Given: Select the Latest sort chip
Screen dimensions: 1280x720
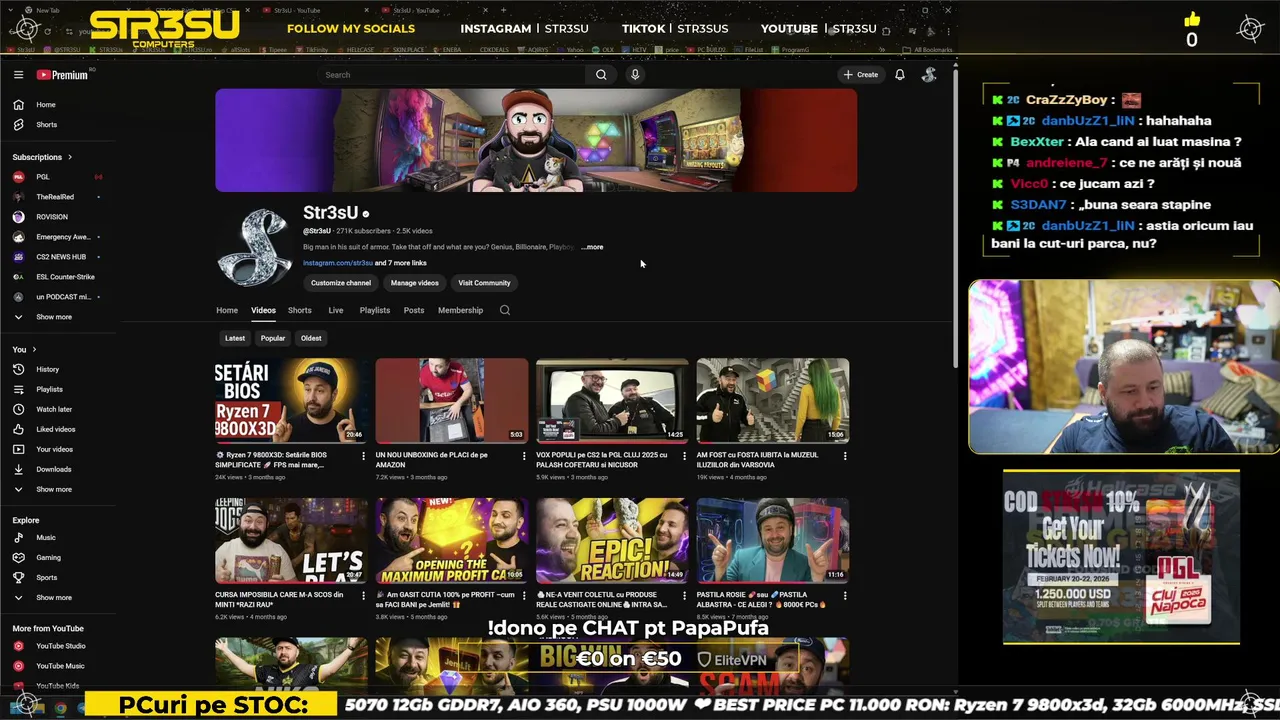Looking at the screenshot, I should click(235, 338).
